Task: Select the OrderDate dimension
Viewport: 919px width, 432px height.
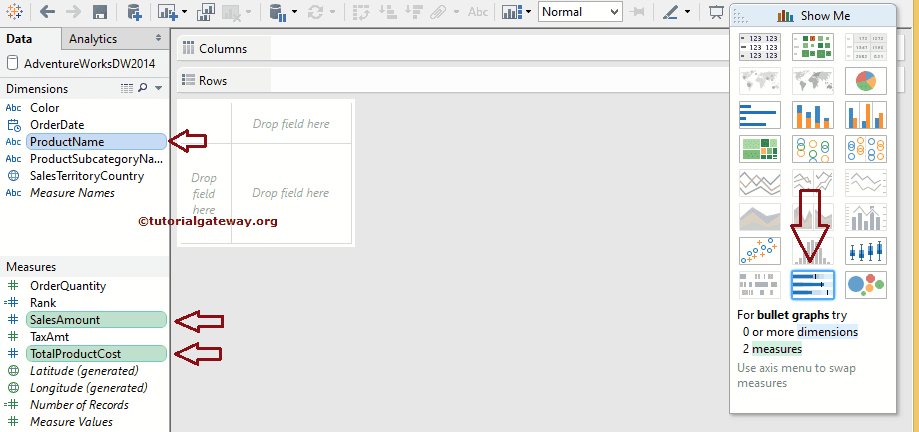Action: pos(57,125)
